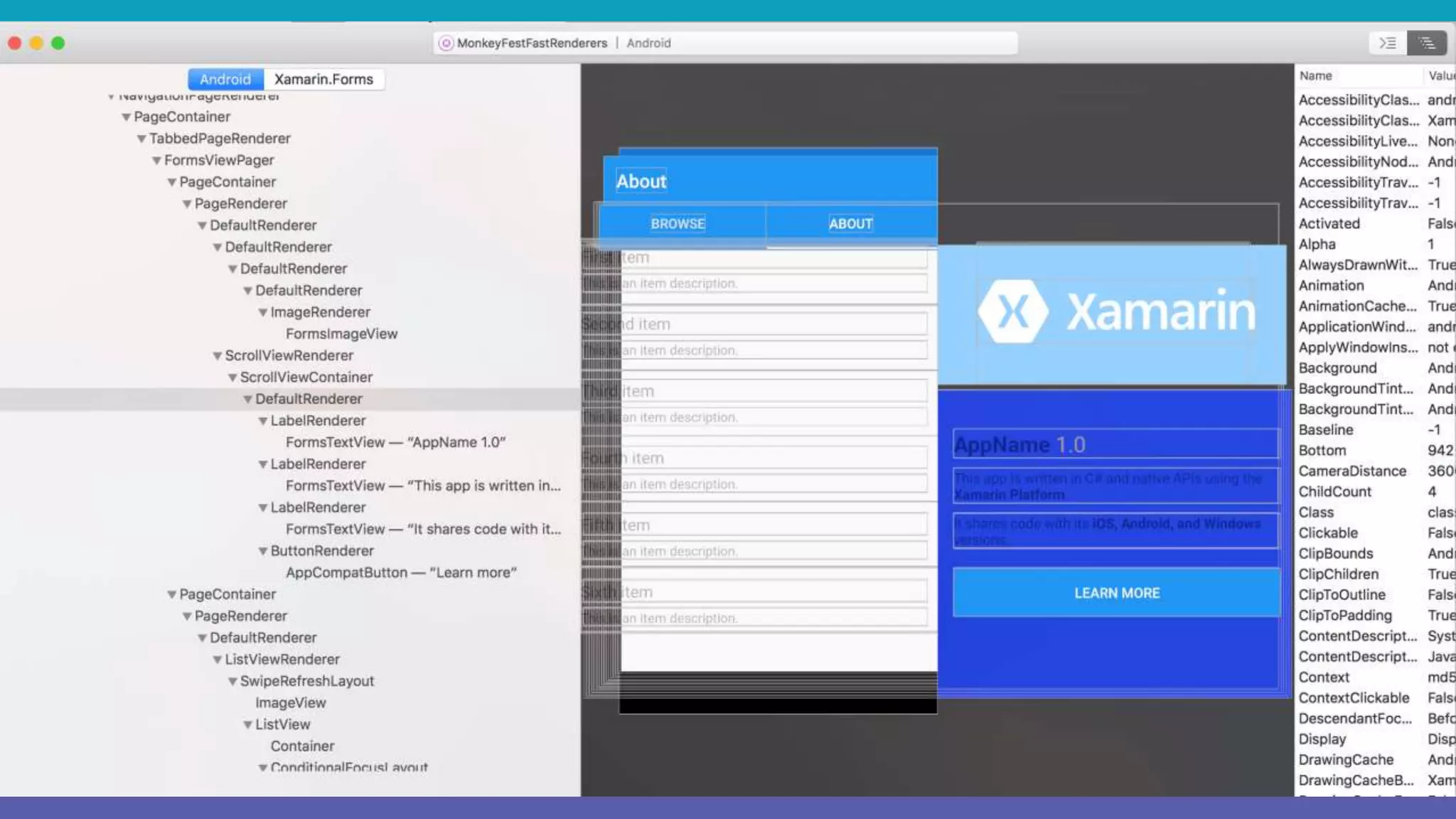Collapse the ScrollViewRenderer tree node
The height and width of the screenshot is (819, 1456).
tap(218, 355)
